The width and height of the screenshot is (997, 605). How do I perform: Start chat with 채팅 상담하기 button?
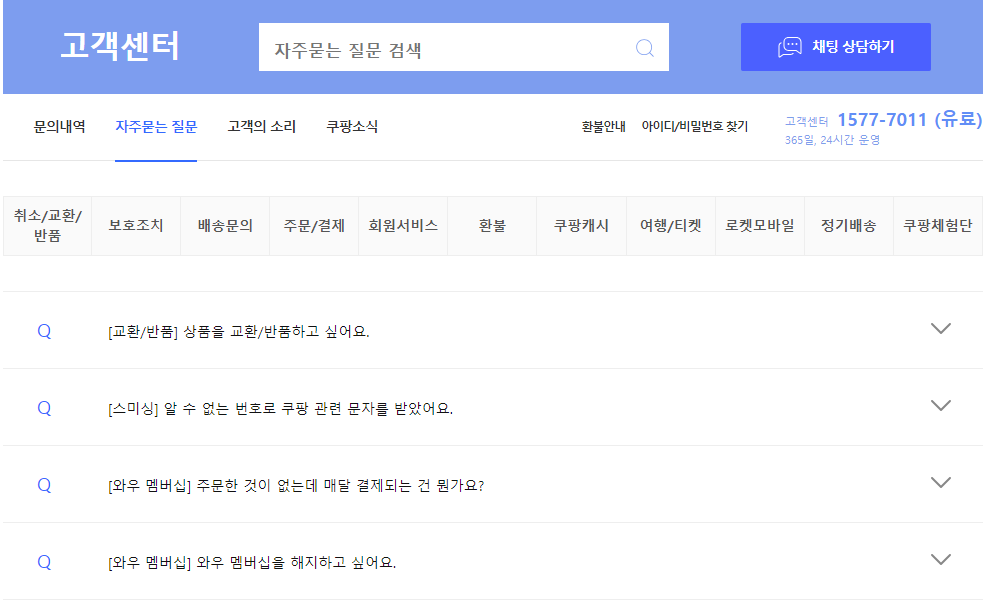tap(835, 47)
